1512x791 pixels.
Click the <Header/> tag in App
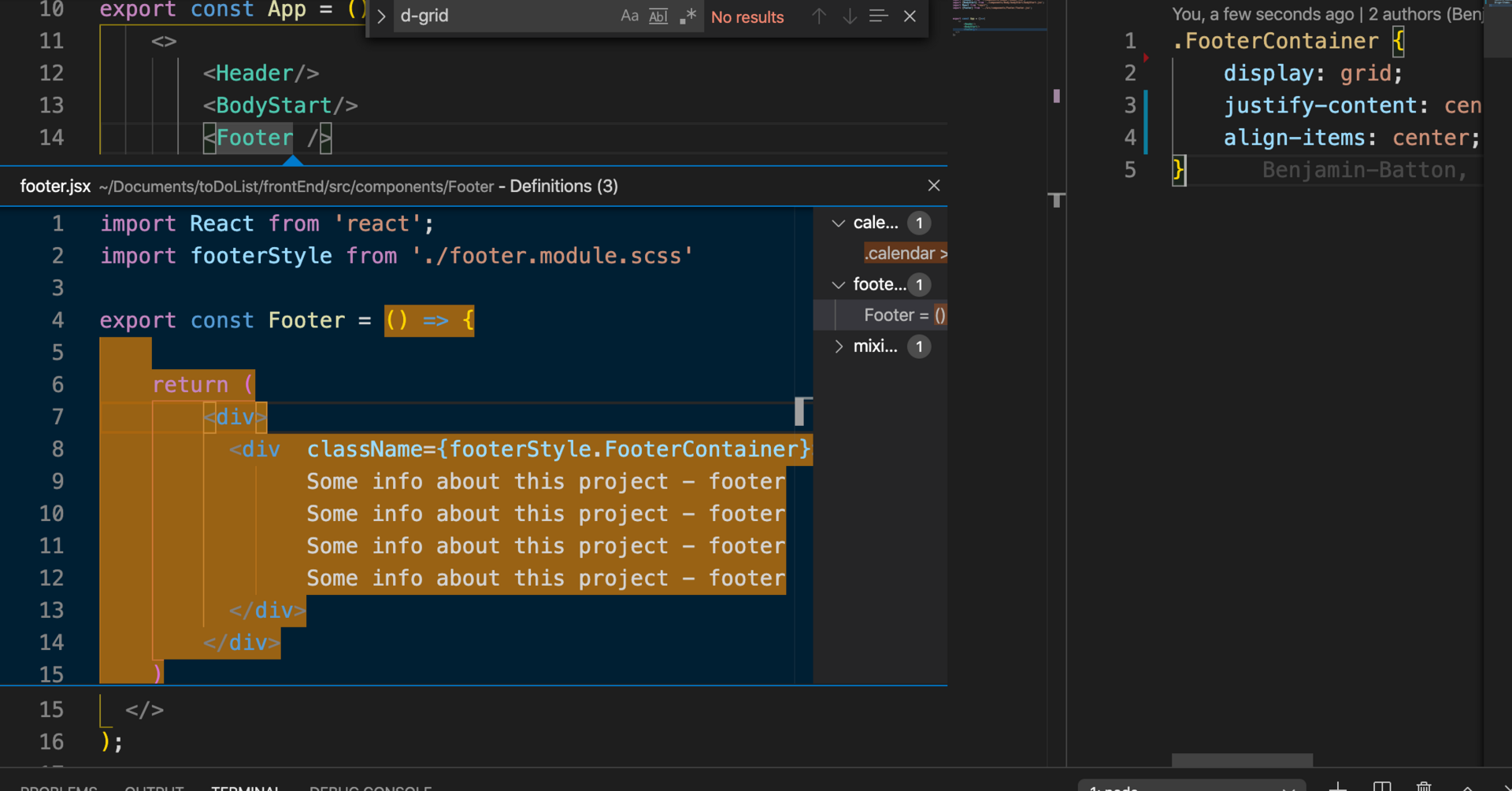pyautogui.click(x=261, y=73)
